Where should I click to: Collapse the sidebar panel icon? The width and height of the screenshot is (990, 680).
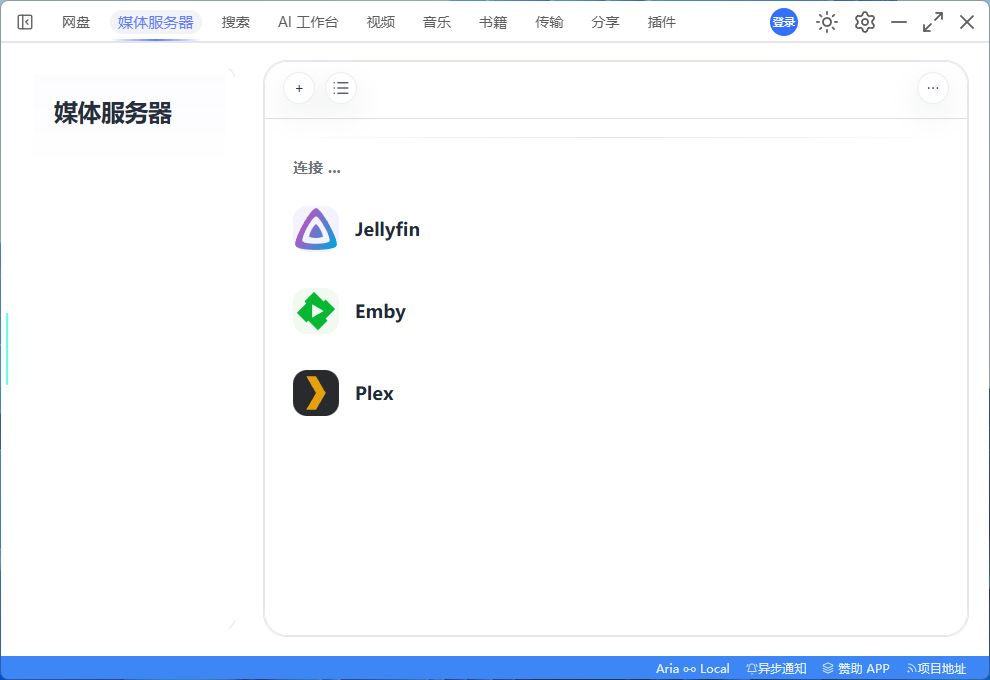(x=25, y=22)
